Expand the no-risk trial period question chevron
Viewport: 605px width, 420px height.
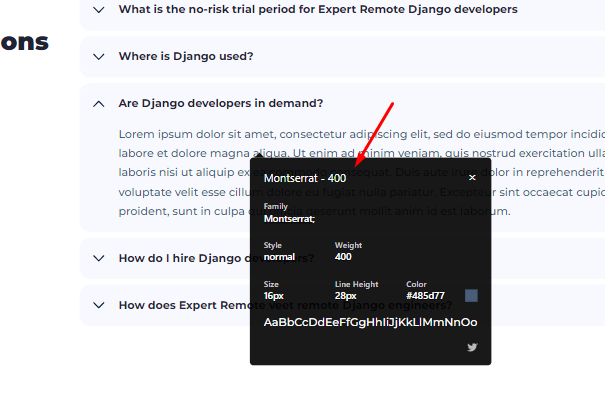(x=99, y=10)
